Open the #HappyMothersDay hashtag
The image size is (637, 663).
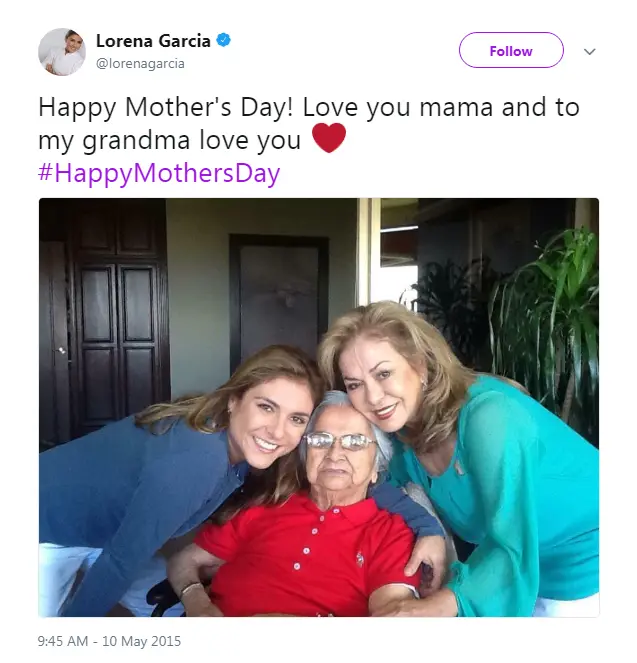(x=159, y=173)
